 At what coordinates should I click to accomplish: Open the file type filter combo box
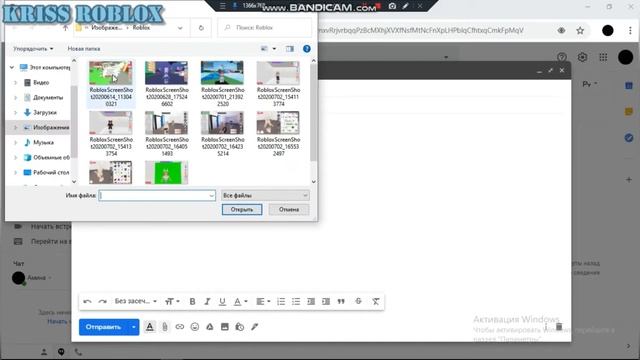tap(265, 196)
